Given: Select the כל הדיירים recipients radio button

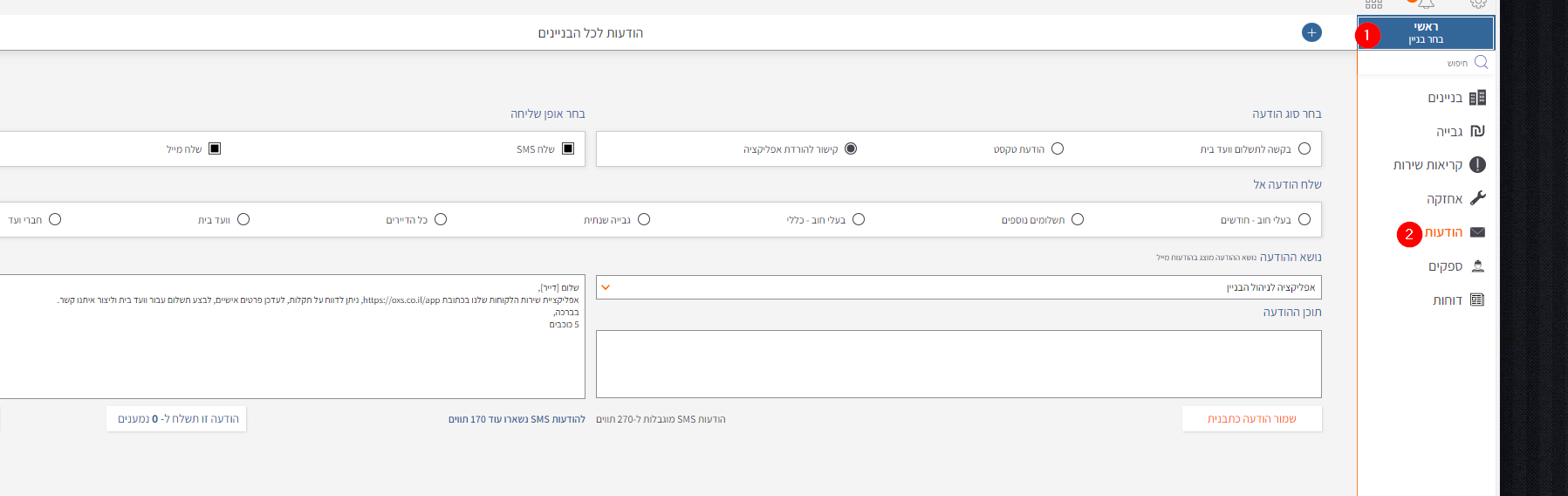Looking at the screenshot, I should click(x=441, y=219).
